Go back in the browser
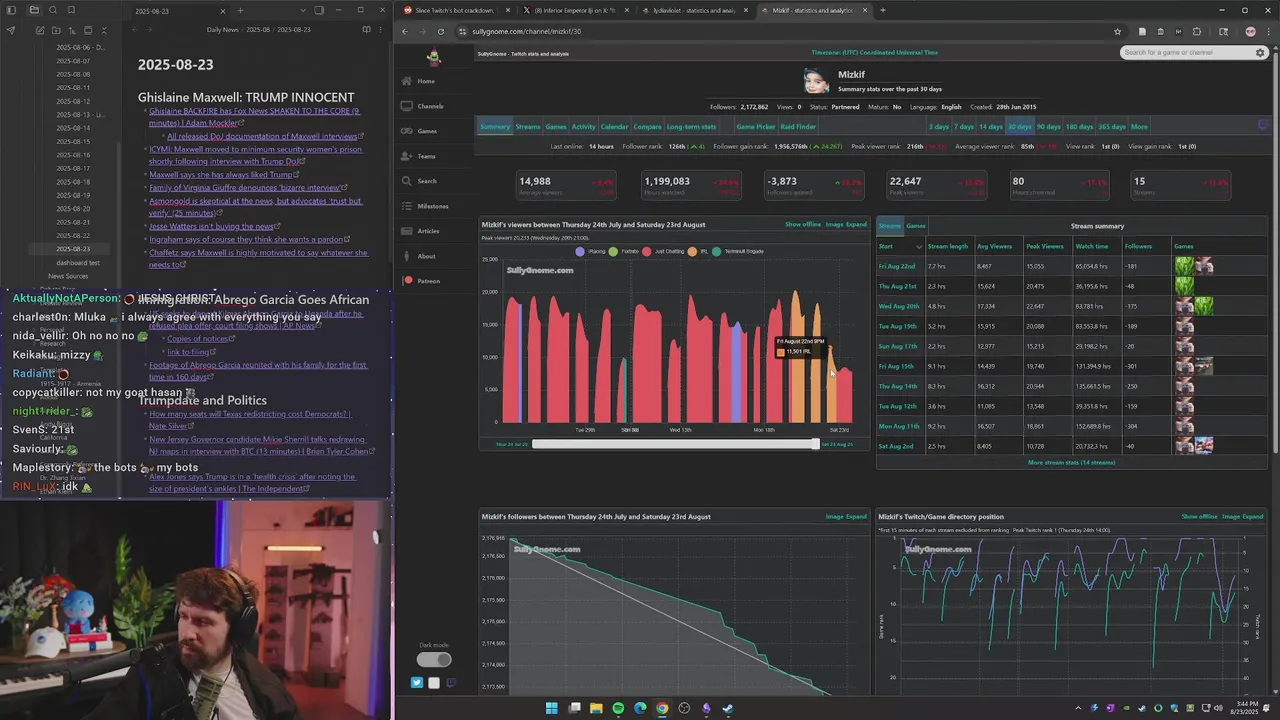Viewport: 1280px width, 720px height. click(x=405, y=31)
